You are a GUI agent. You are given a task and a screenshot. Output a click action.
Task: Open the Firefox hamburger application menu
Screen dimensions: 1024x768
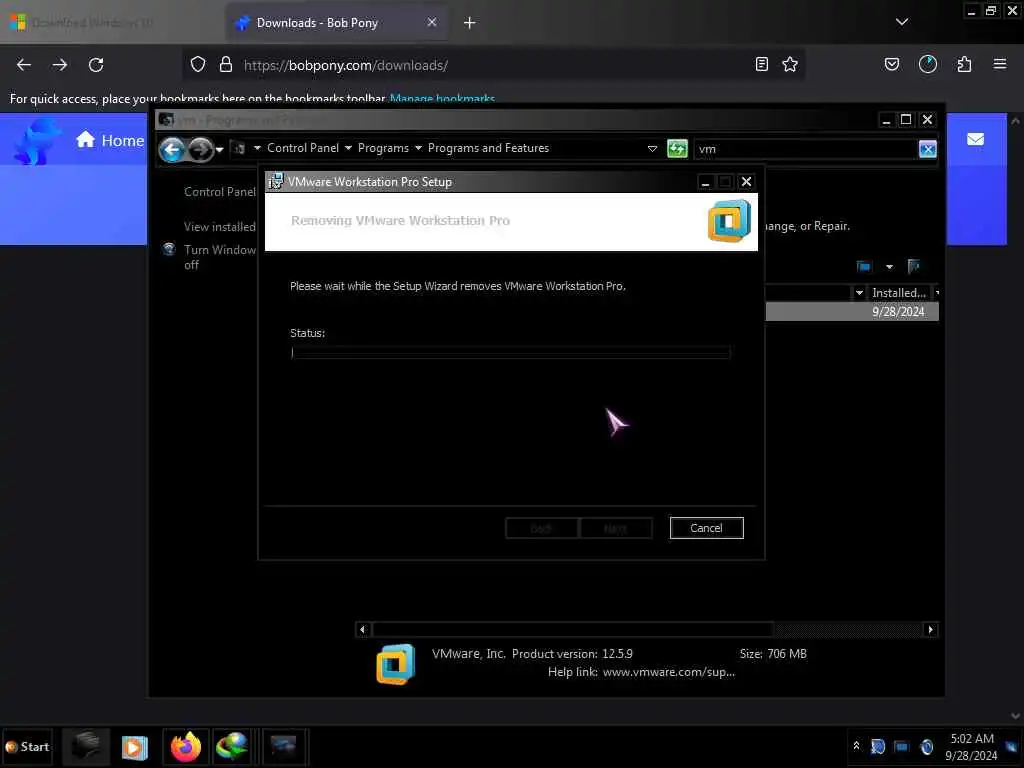click(1000, 64)
